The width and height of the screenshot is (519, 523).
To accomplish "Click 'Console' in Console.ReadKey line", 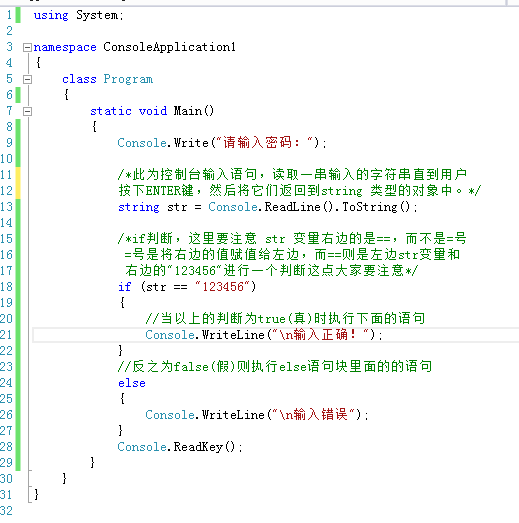I will pos(142,447).
